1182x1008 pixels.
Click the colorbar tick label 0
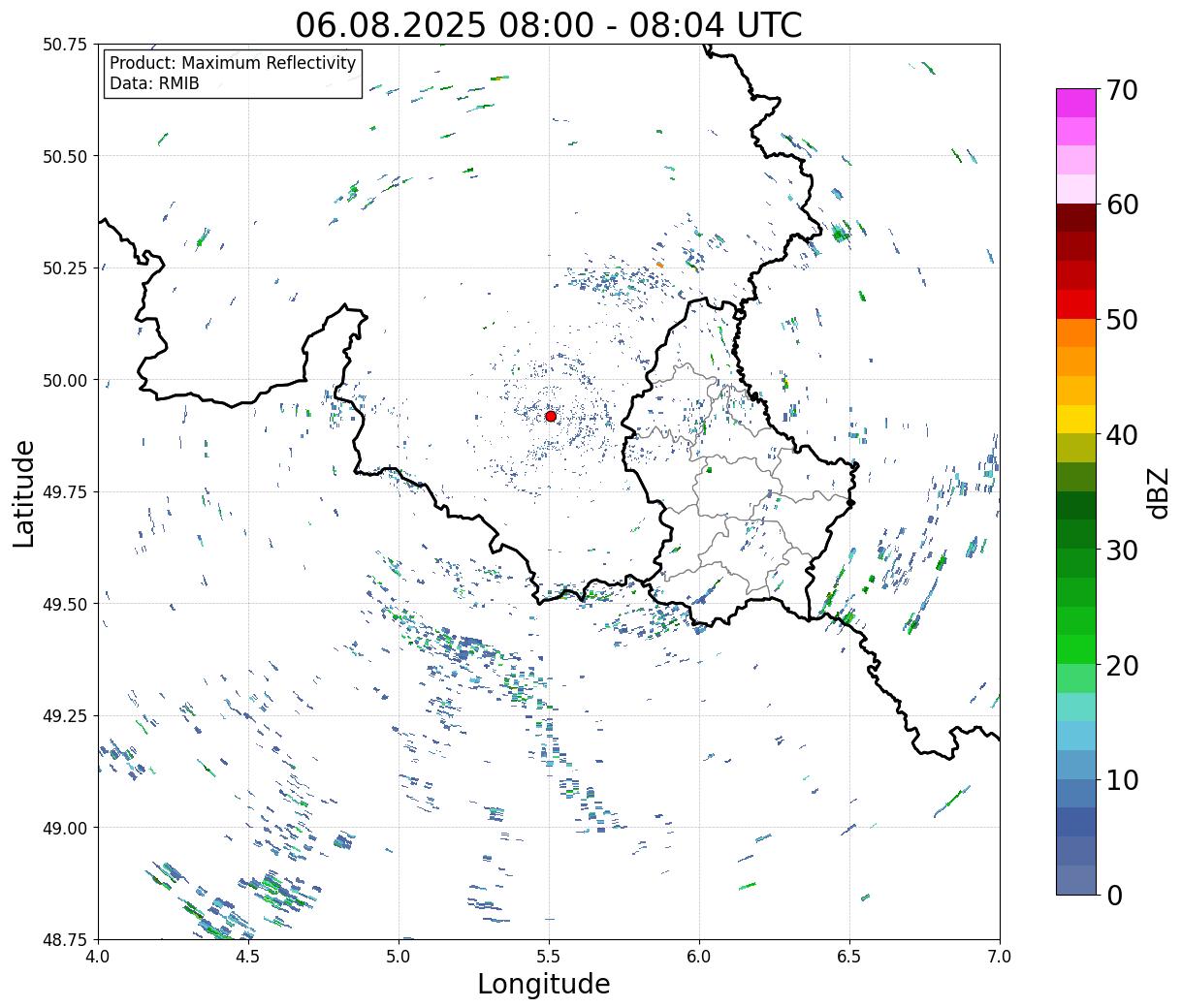coord(1114,895)
